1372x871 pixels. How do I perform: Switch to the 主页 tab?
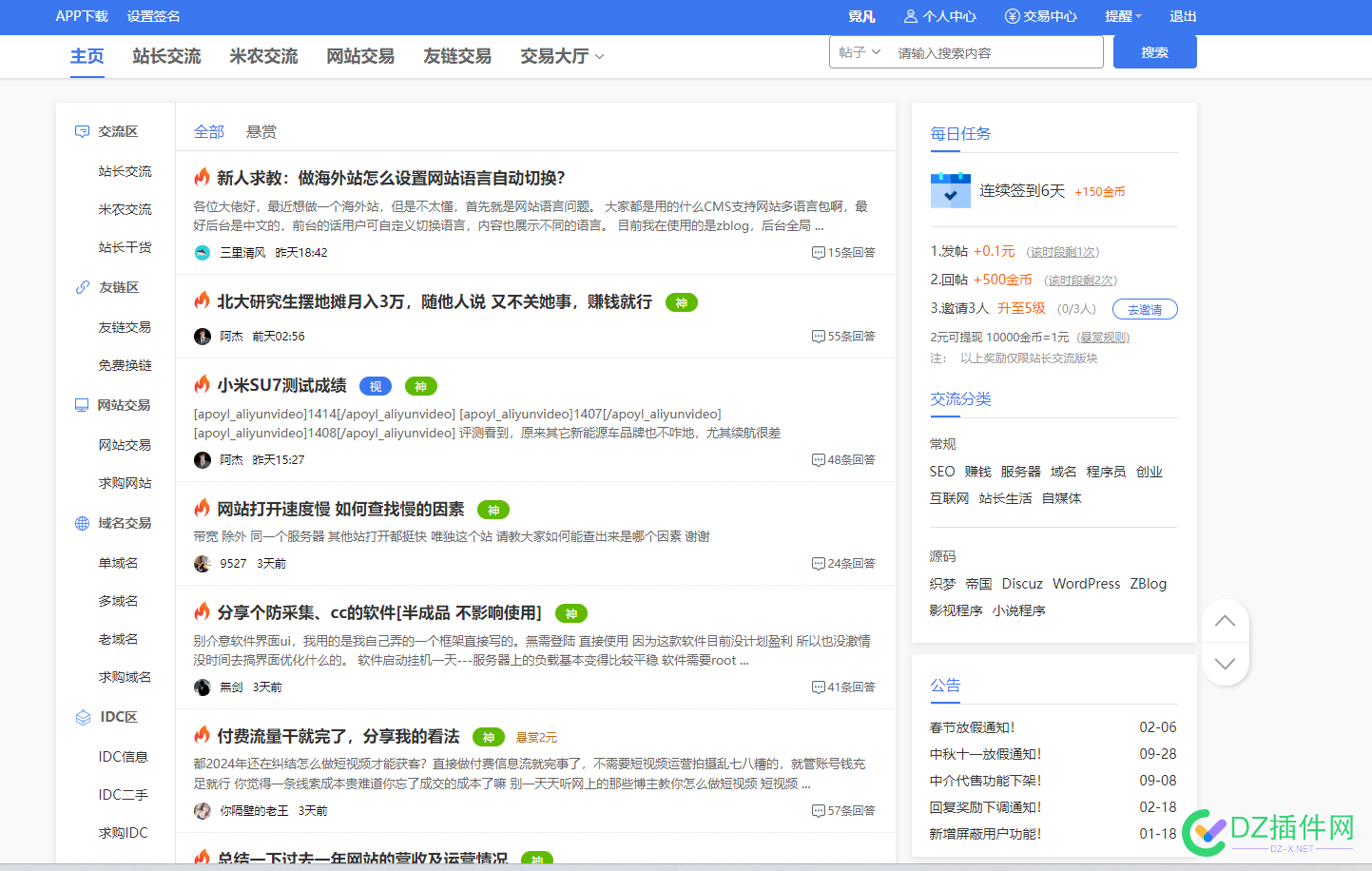coord(87,56)
